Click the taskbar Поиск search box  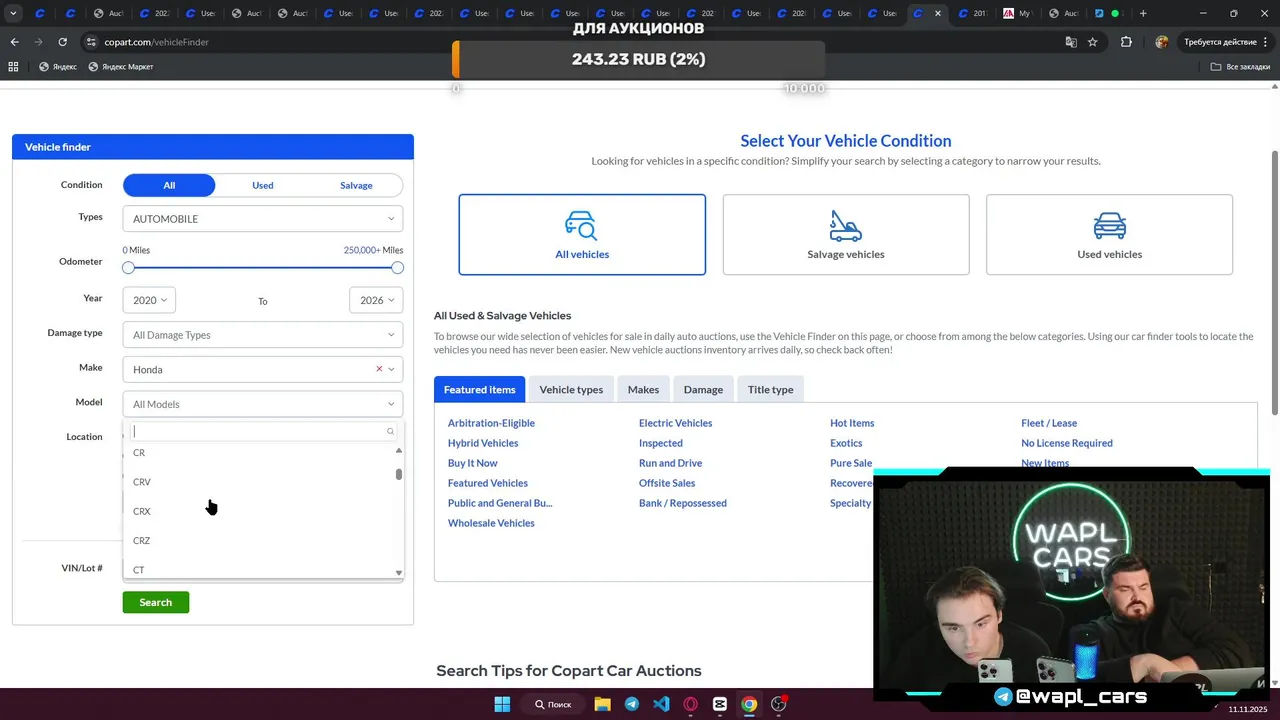tap(553, 704)
